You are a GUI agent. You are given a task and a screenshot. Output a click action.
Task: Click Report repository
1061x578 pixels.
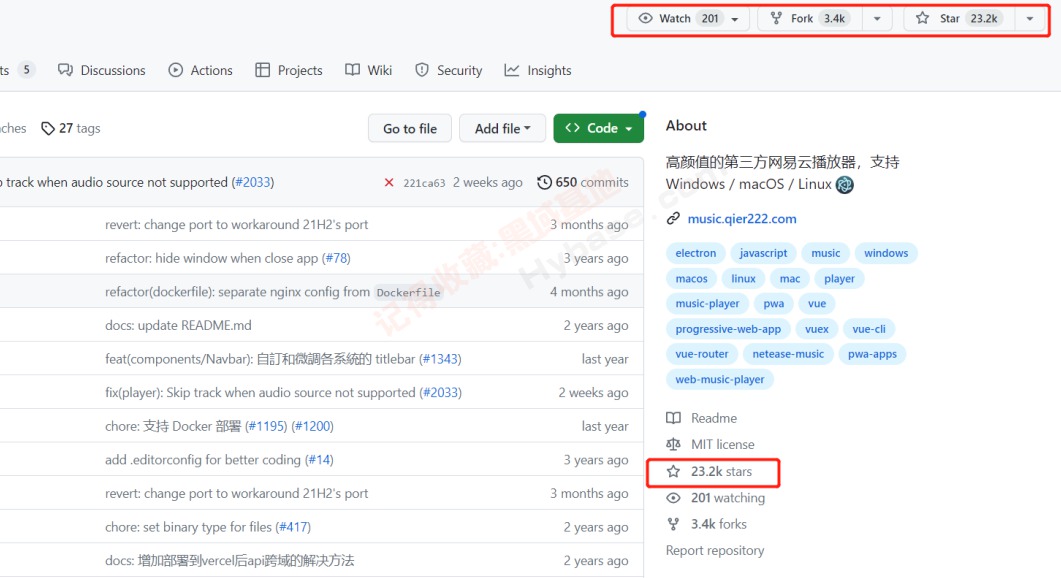pos(715,551)
